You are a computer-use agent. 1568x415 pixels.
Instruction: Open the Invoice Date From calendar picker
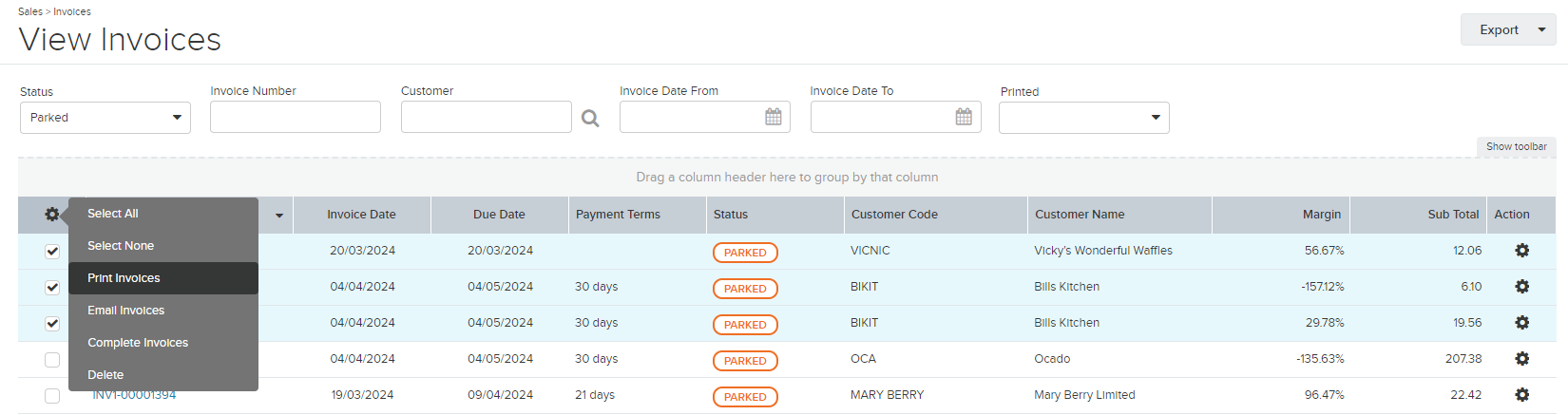[774, 117]
